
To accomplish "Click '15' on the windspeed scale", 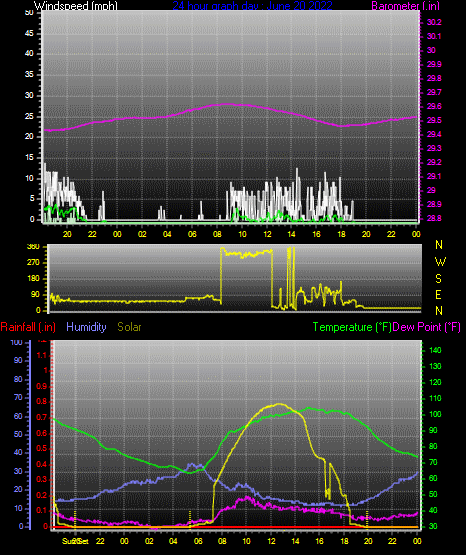I will point(29,158).
